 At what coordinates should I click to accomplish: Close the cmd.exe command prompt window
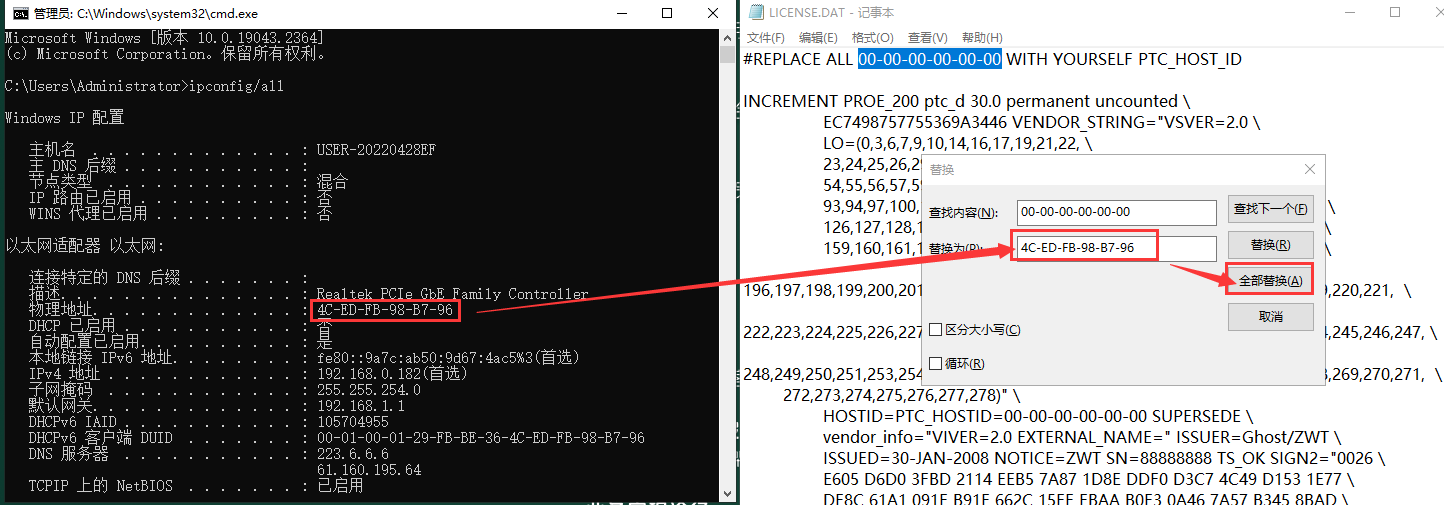coord(713,13)
